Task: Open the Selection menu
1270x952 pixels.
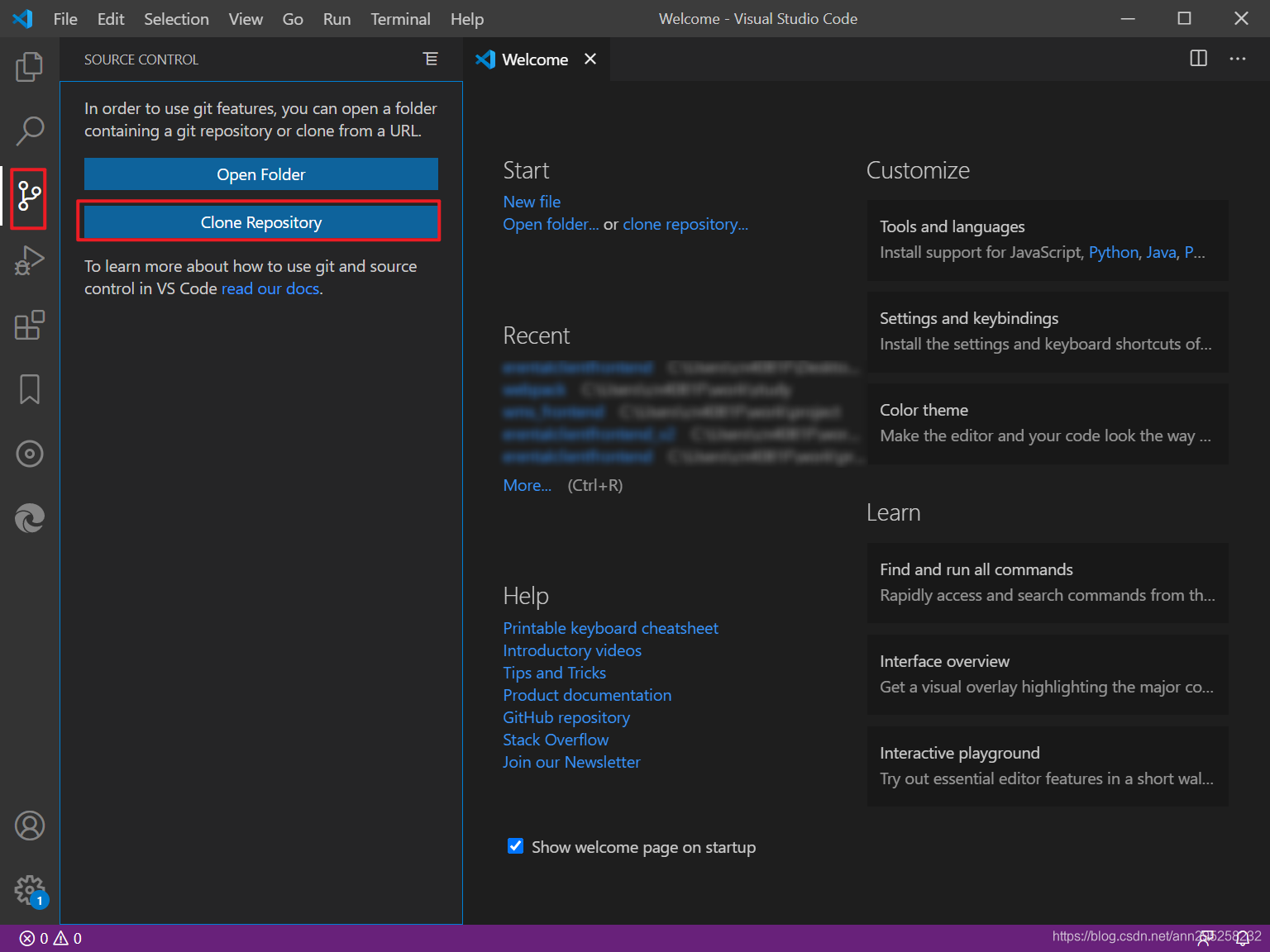Action: 176,18
